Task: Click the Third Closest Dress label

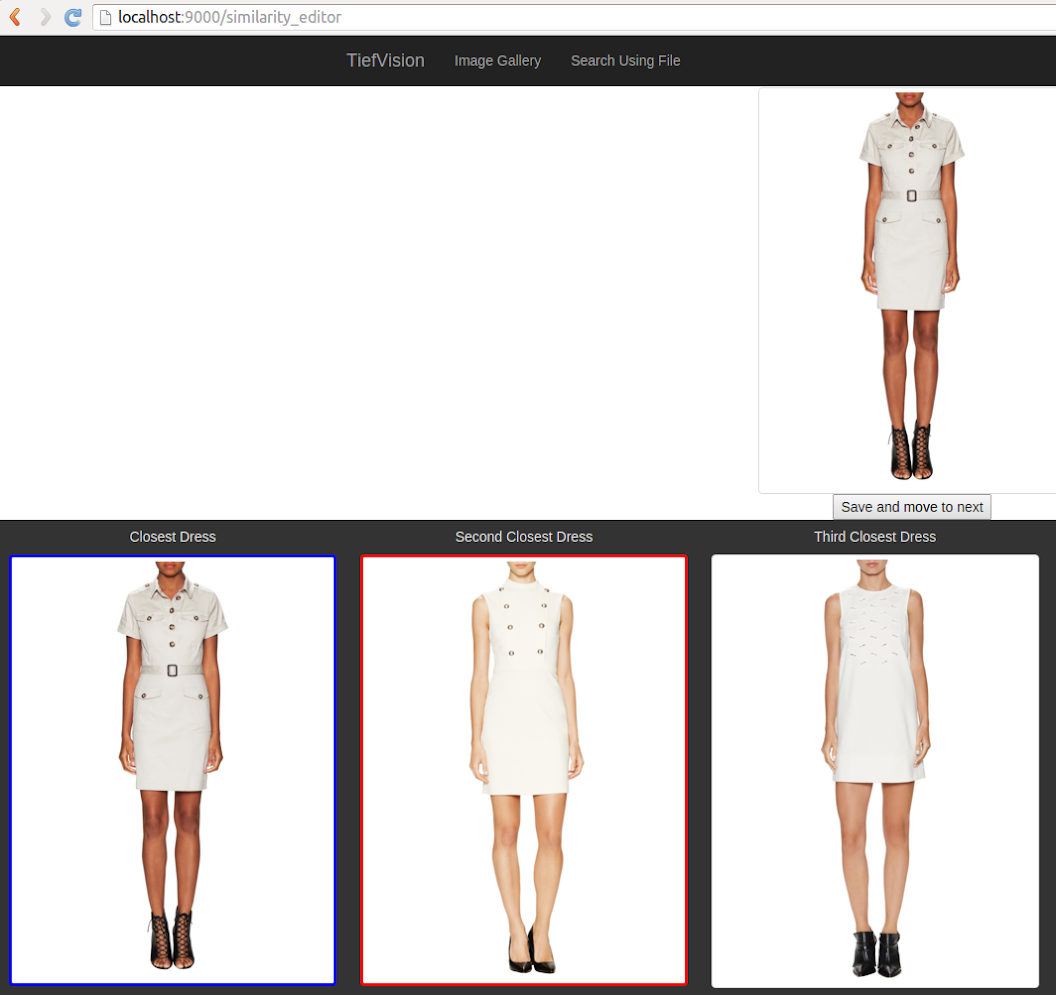Action: click(x=874, y=537)
